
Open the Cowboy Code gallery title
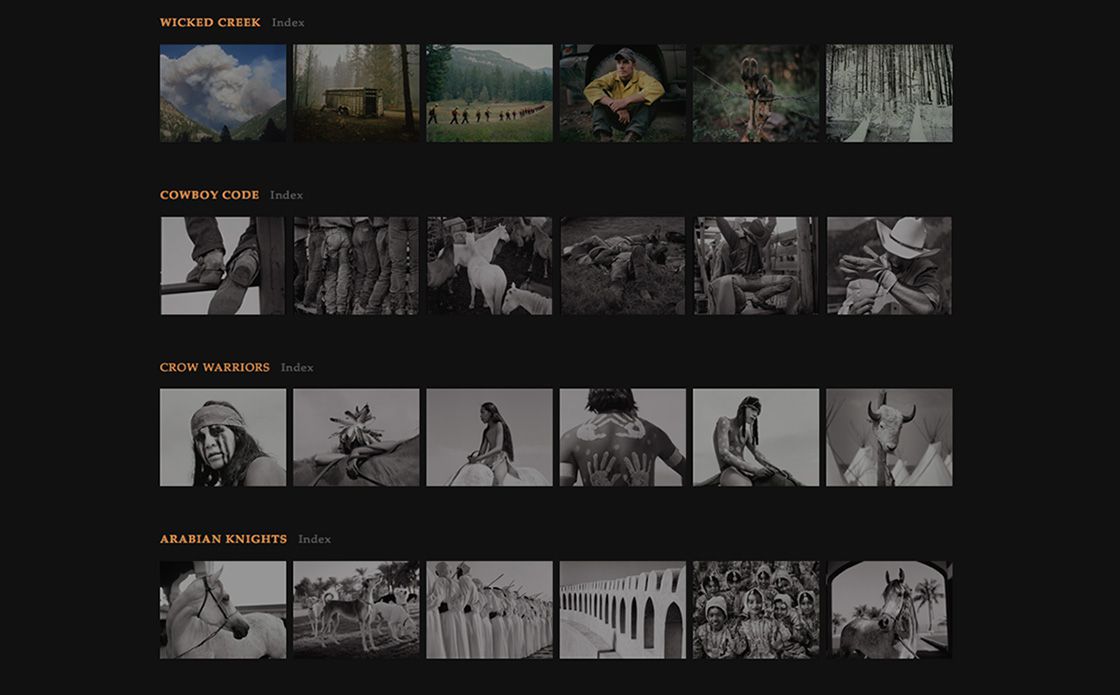click(209, 194)
